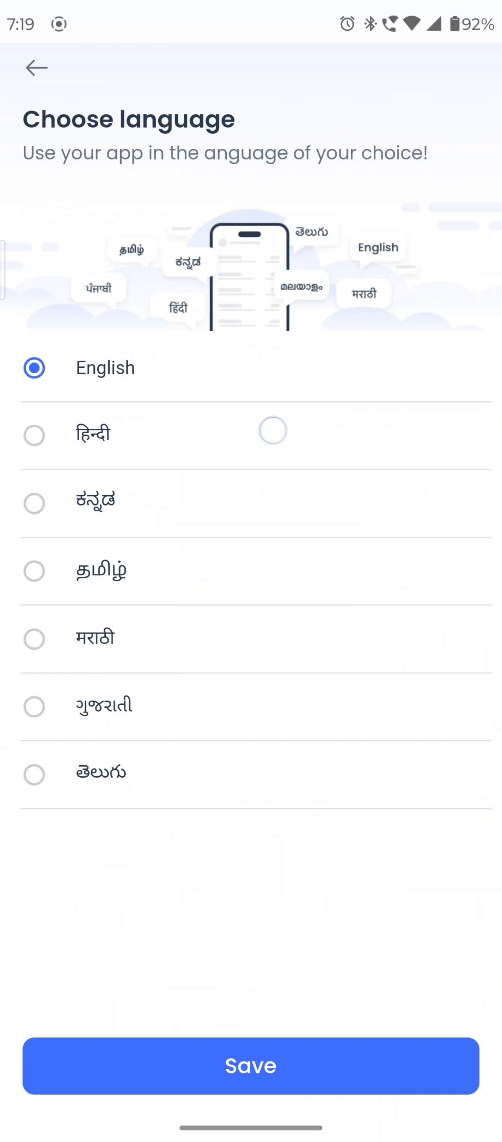Tap the battery status icon

click(x=455, y=24)
